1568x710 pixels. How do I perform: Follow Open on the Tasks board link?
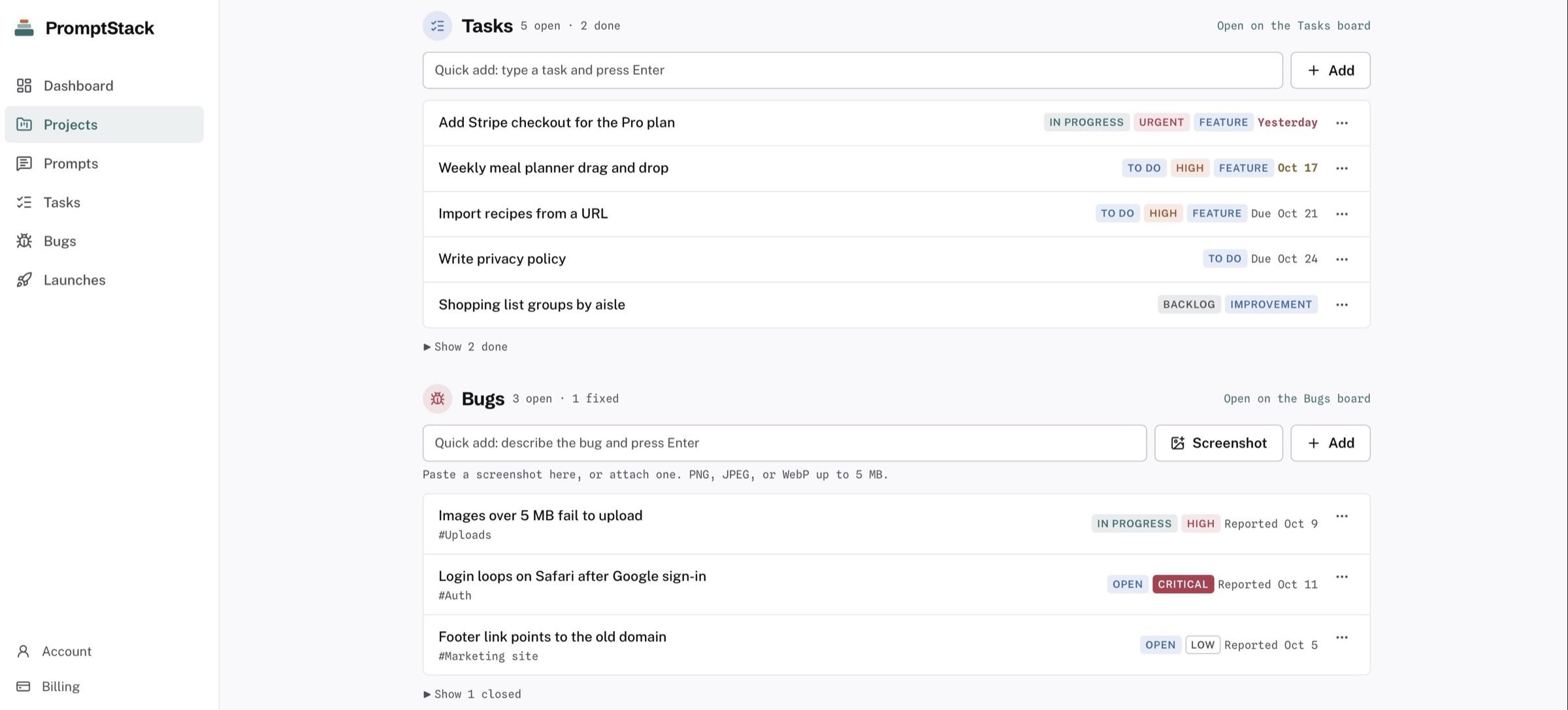[x=1294, y=26]
